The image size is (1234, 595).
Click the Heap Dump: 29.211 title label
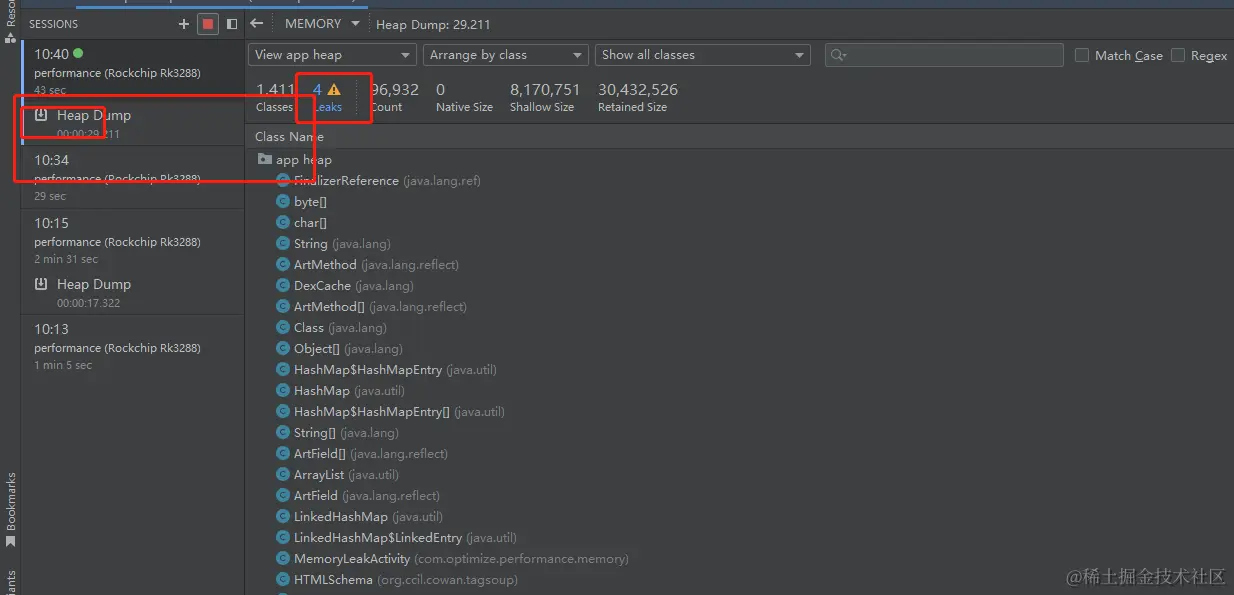433,24
